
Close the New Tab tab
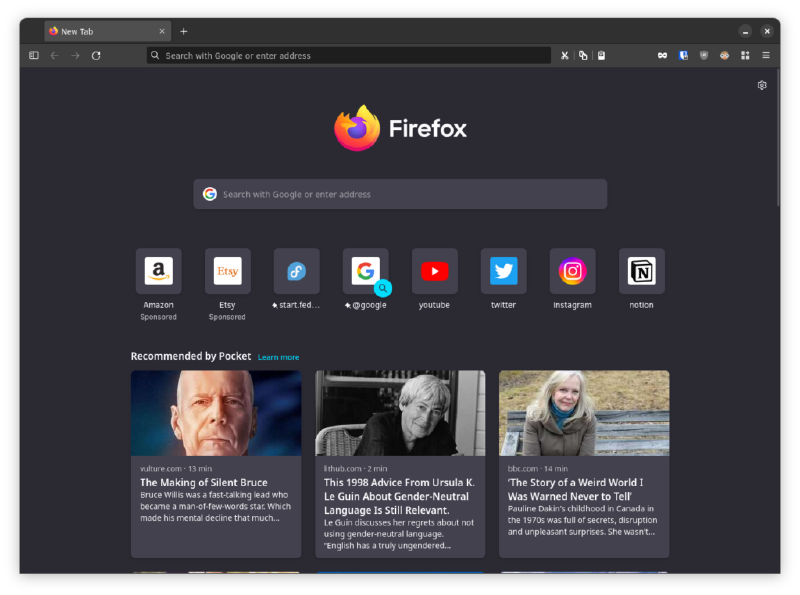pyautogui.click(x=162, y=32)
